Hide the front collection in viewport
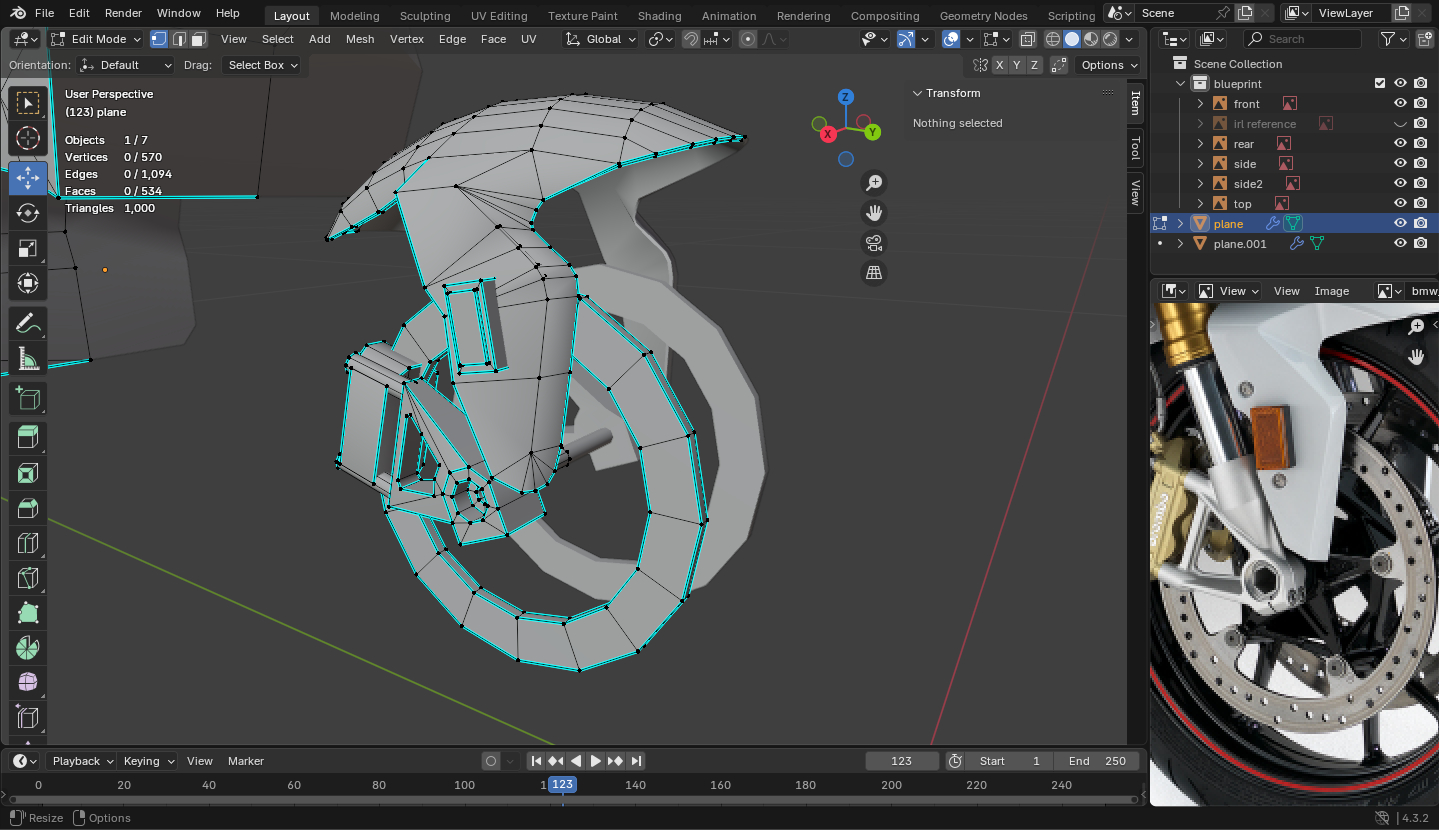Screen dimensions: 1439x830 (x=1400, y=104)
